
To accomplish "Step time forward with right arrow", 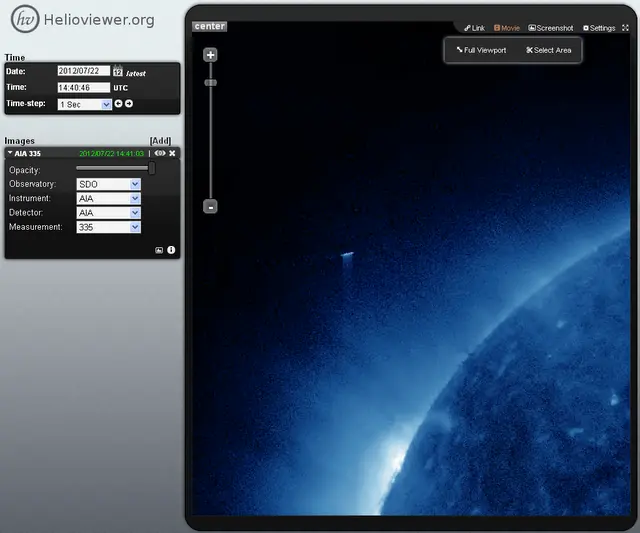I will click(x=129, y=104).
